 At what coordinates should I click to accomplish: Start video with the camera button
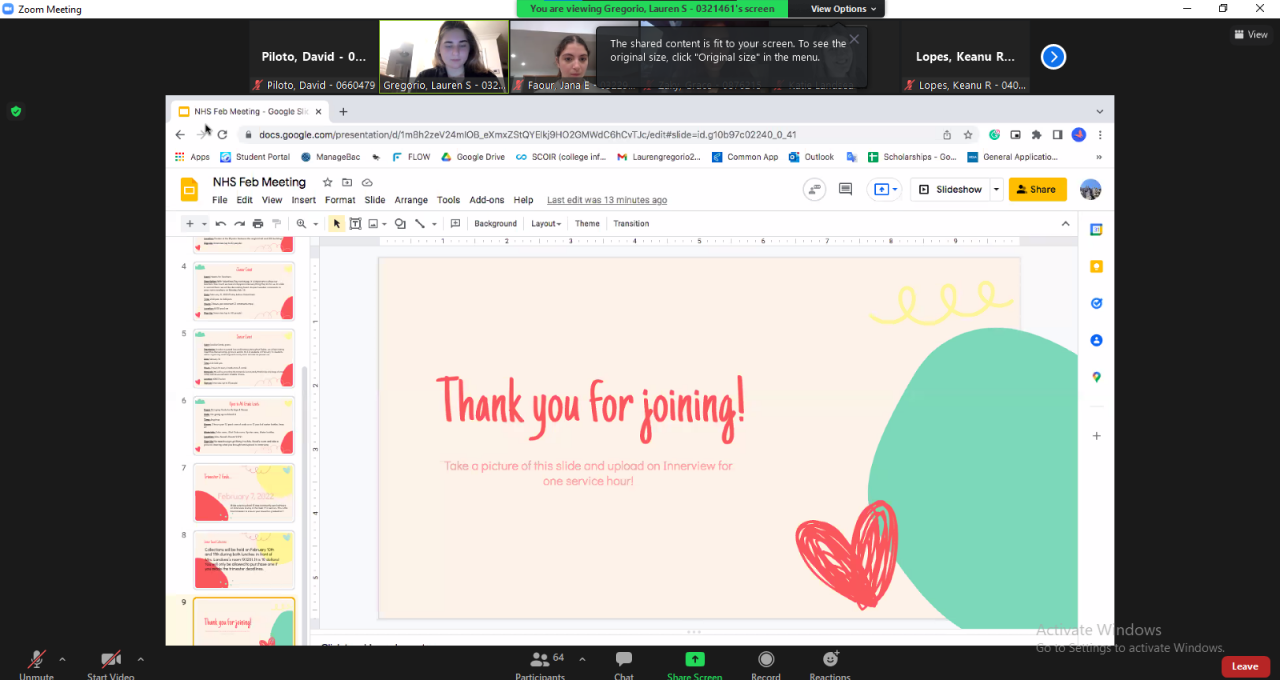click(111, 660)
